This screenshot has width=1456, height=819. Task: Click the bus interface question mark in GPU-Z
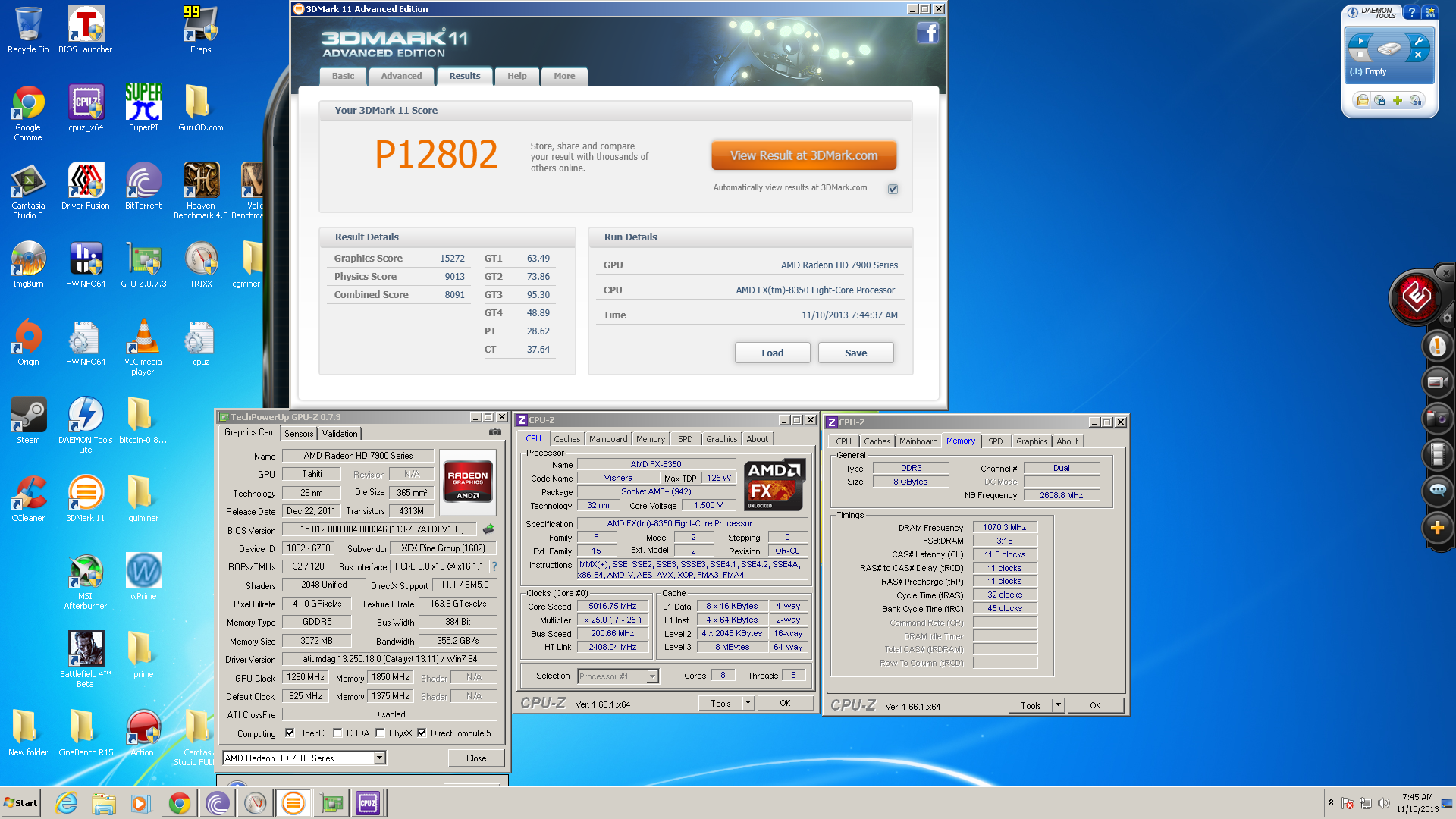[x=494, y=566]
